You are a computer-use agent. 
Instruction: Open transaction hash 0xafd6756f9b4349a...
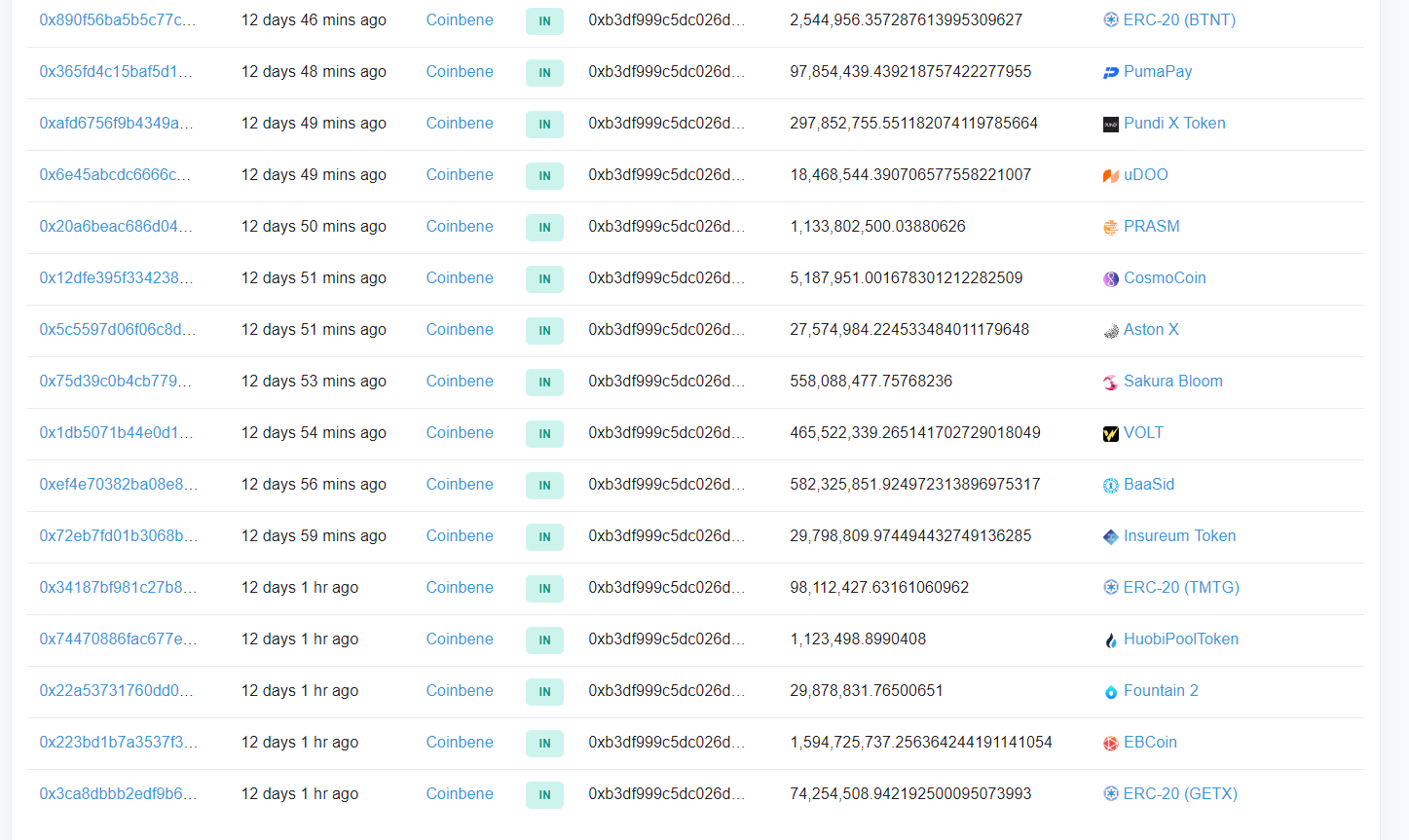(117, 123)
